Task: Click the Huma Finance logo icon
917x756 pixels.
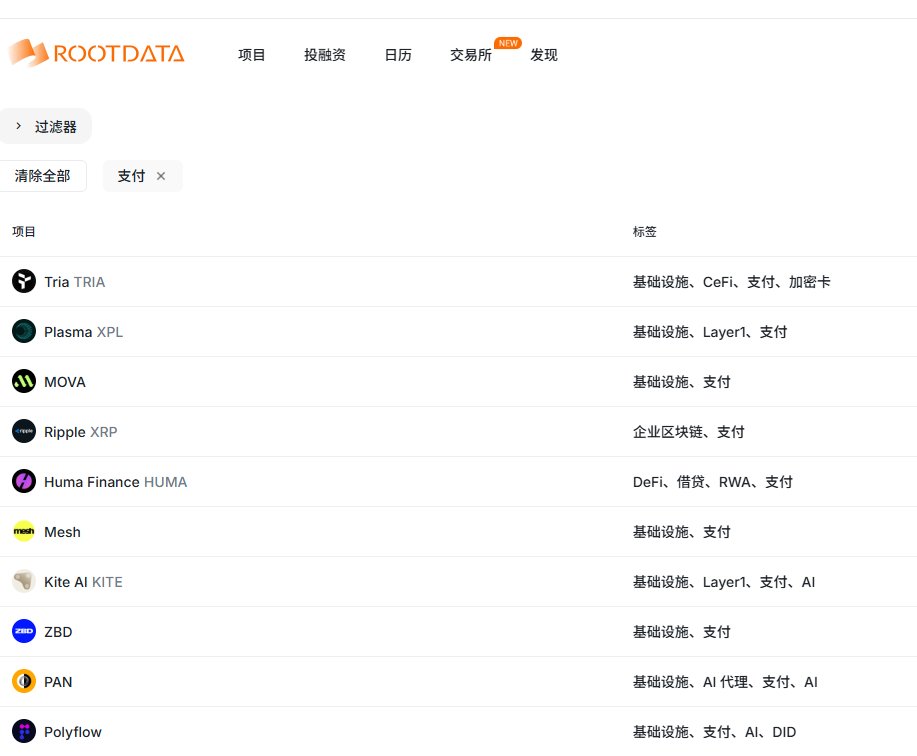Action: [x=24, y=482]
